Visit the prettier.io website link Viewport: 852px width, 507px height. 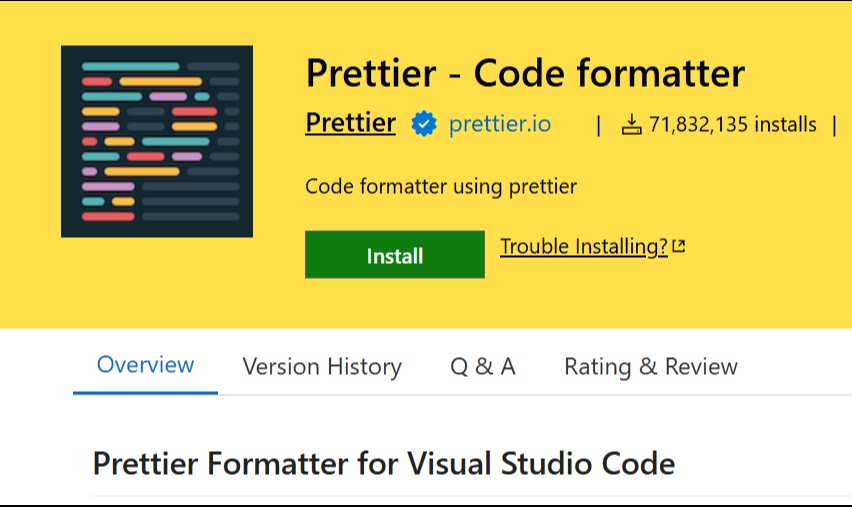click(x=500, y=124)
